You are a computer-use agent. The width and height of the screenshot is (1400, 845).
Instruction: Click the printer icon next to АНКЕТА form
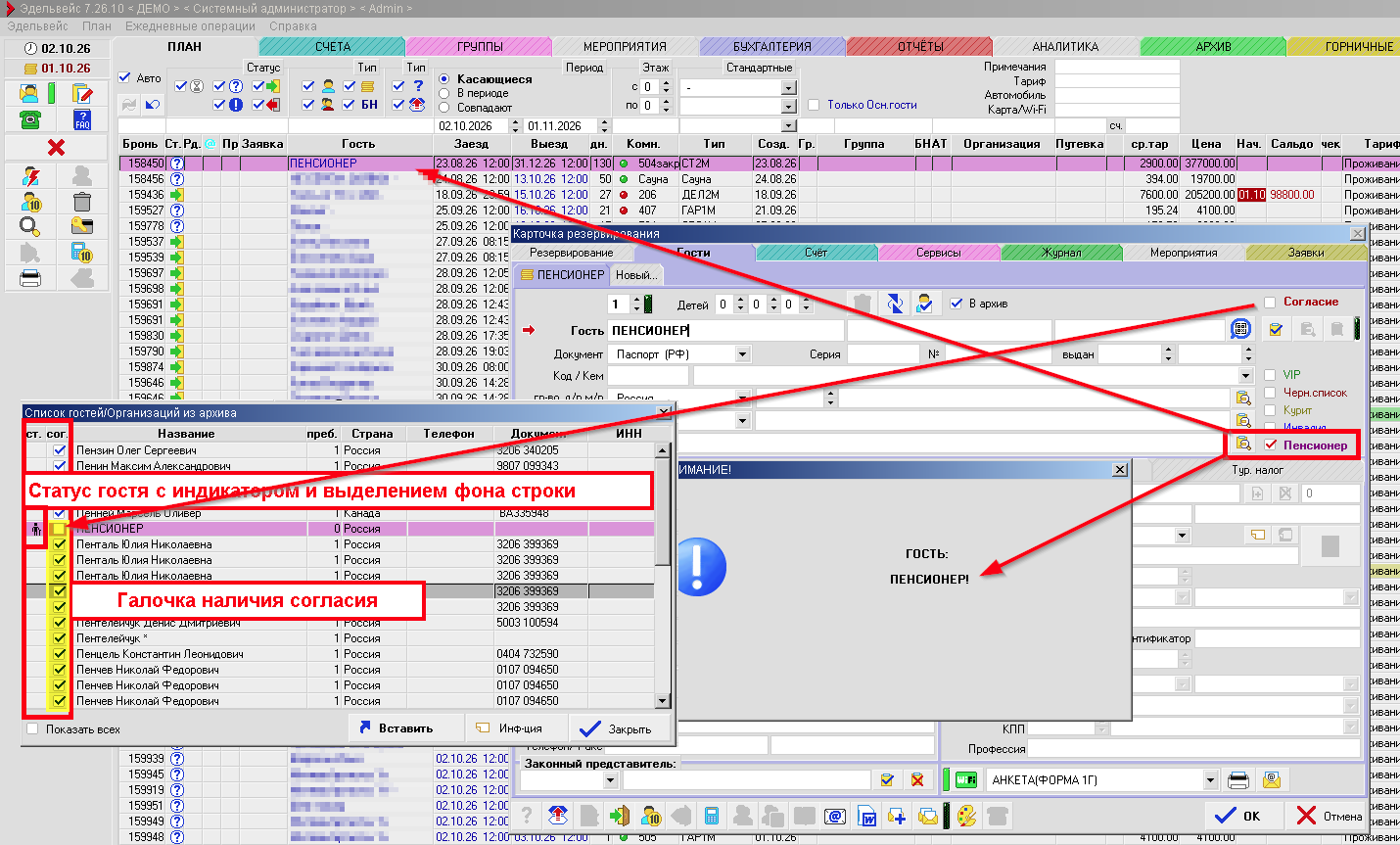point(1238,780)
